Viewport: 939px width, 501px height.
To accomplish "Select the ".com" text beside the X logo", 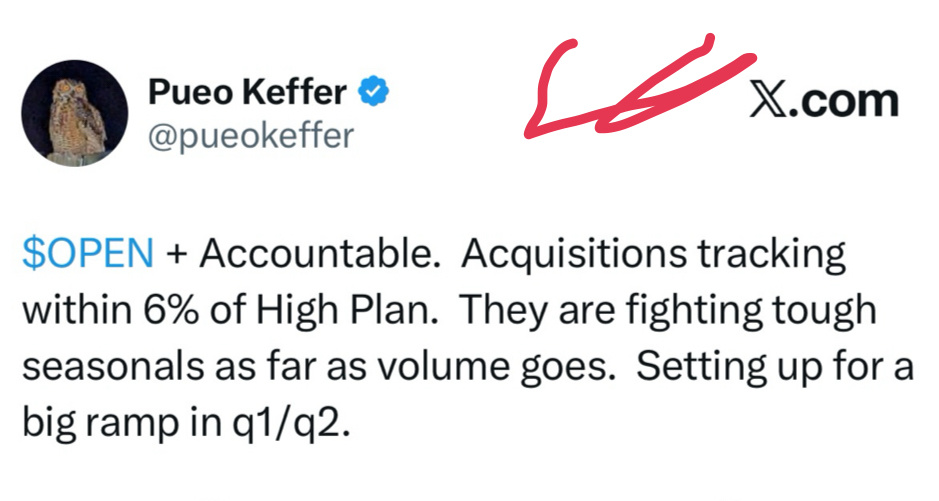I will (x=844, y=102).
